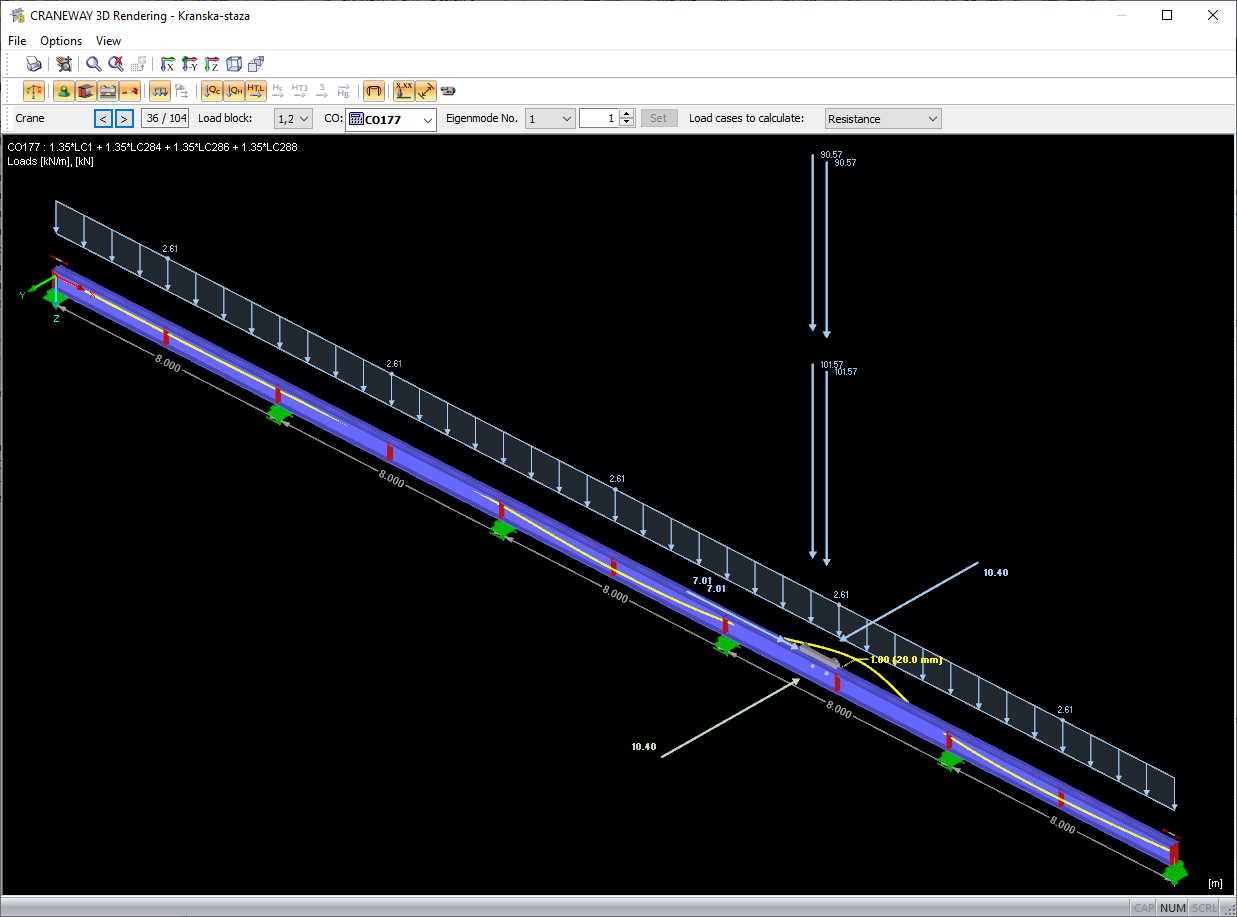Click the Print rendering icon
Screen dimensions: 1237x917
tap(33, 63)
